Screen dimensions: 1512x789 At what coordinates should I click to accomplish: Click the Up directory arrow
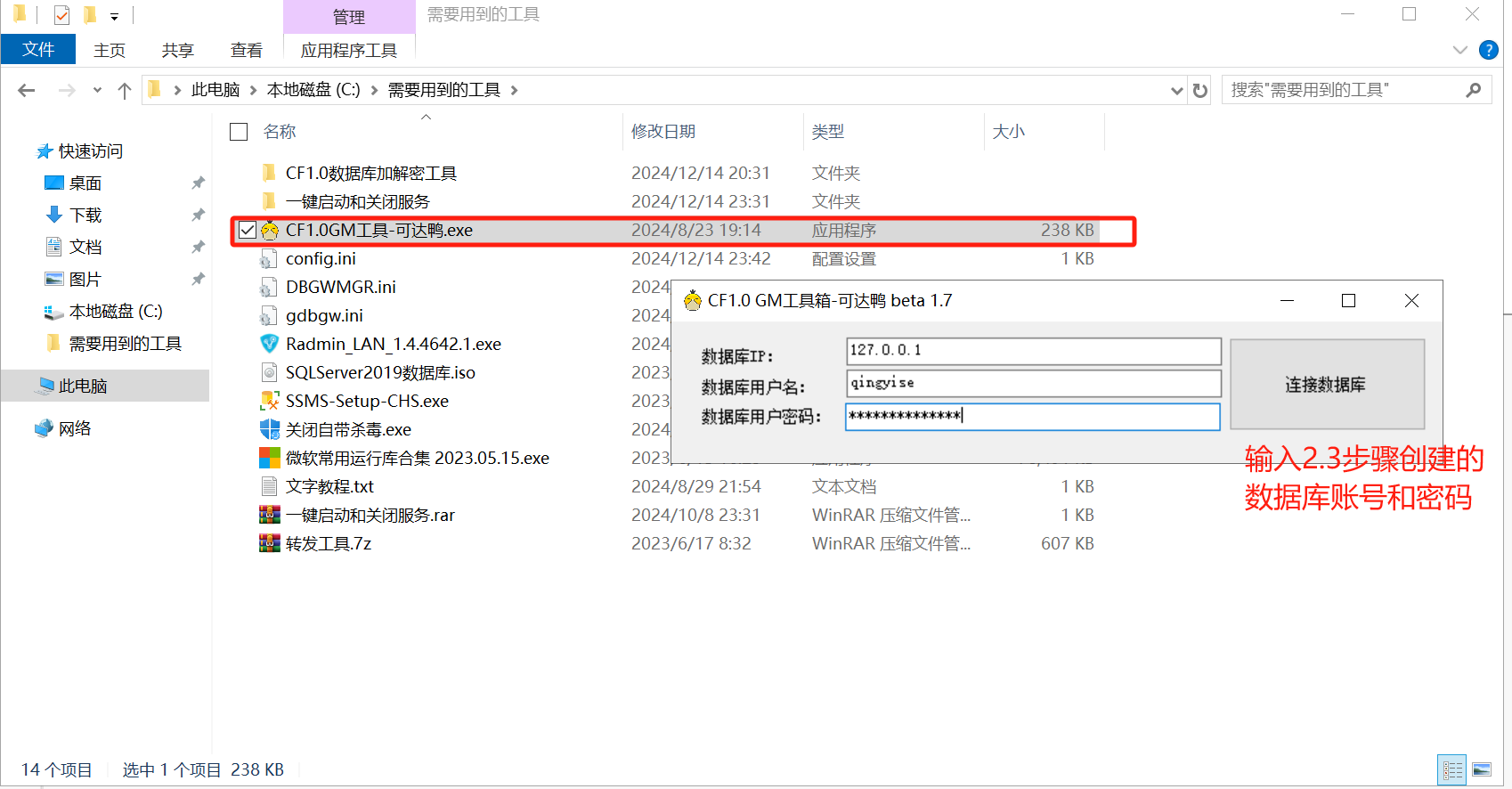pyautogui.click(x=125, y=90)
